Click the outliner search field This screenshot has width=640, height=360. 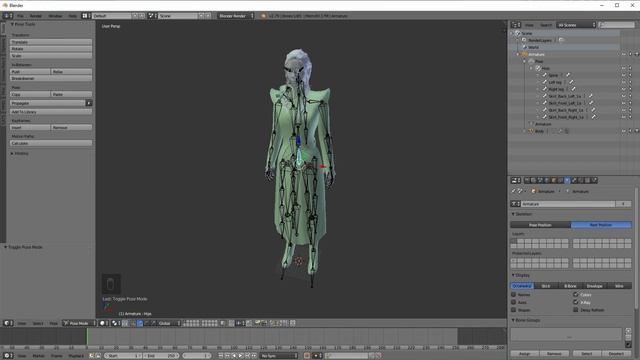[x=617, y=25]
